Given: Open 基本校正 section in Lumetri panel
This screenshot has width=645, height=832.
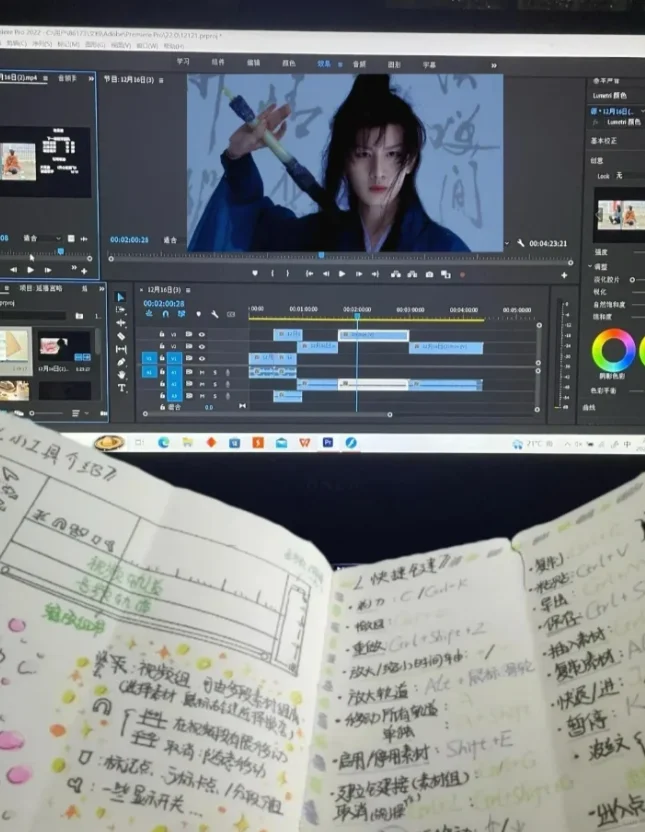Looking at the screenshot, I should [x=604, y=141].
